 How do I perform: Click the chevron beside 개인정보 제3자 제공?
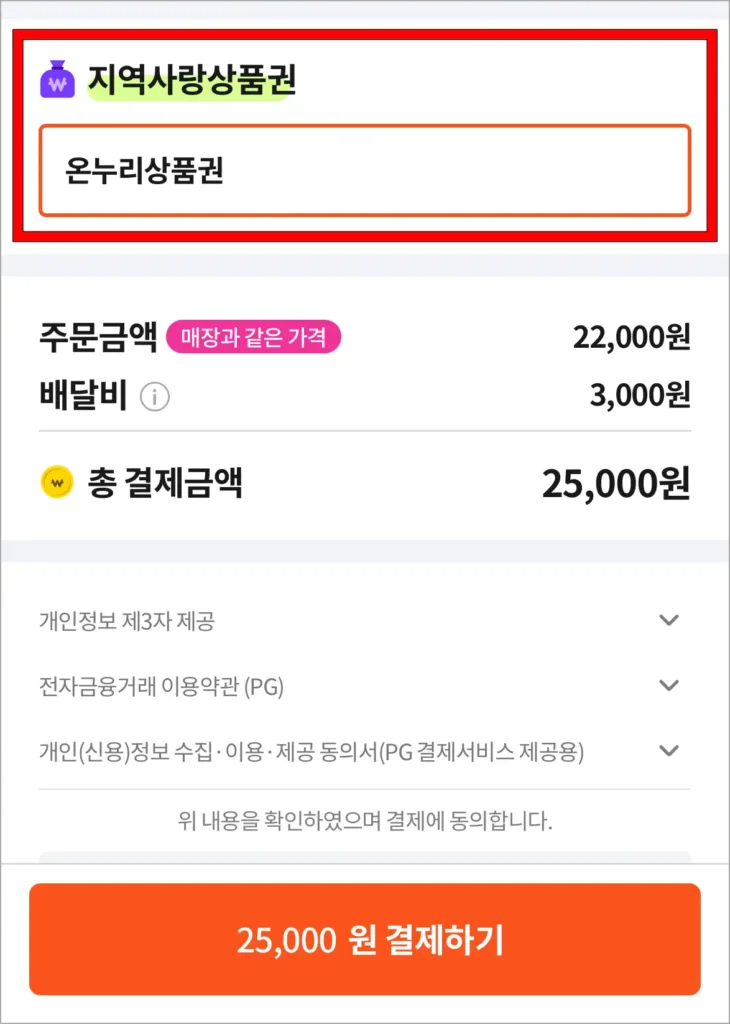click(x=670, y=620)
